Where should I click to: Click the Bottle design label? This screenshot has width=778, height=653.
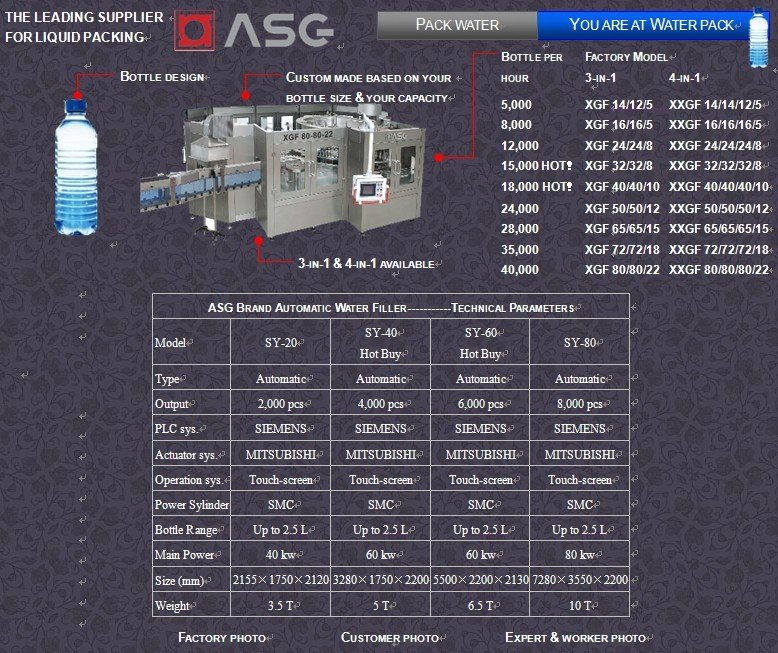(x=162, y=77)
